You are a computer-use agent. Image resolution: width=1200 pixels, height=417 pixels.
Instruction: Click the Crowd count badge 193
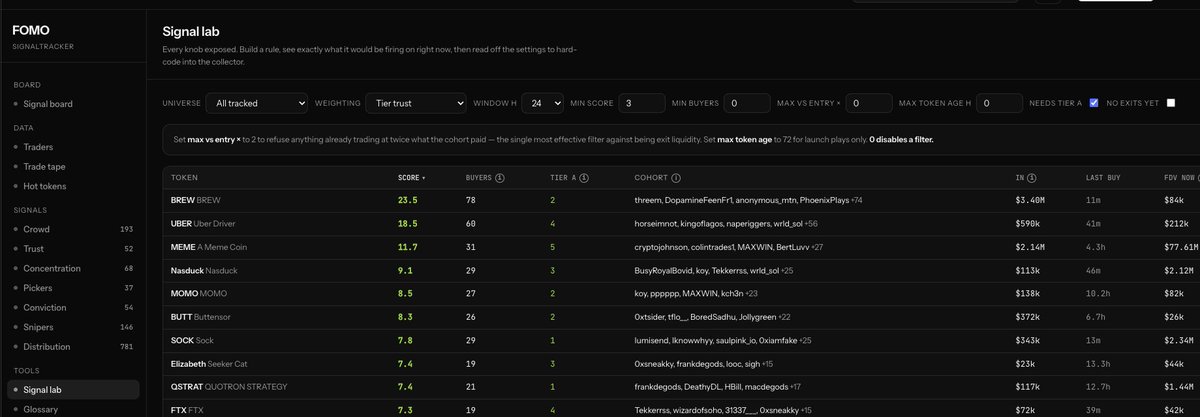[126, 229]
